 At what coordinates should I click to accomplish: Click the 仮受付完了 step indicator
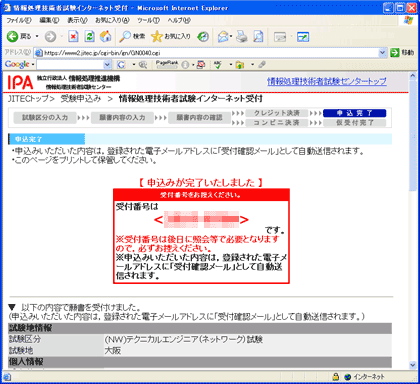pyautogui.click(x=354, y=123)
